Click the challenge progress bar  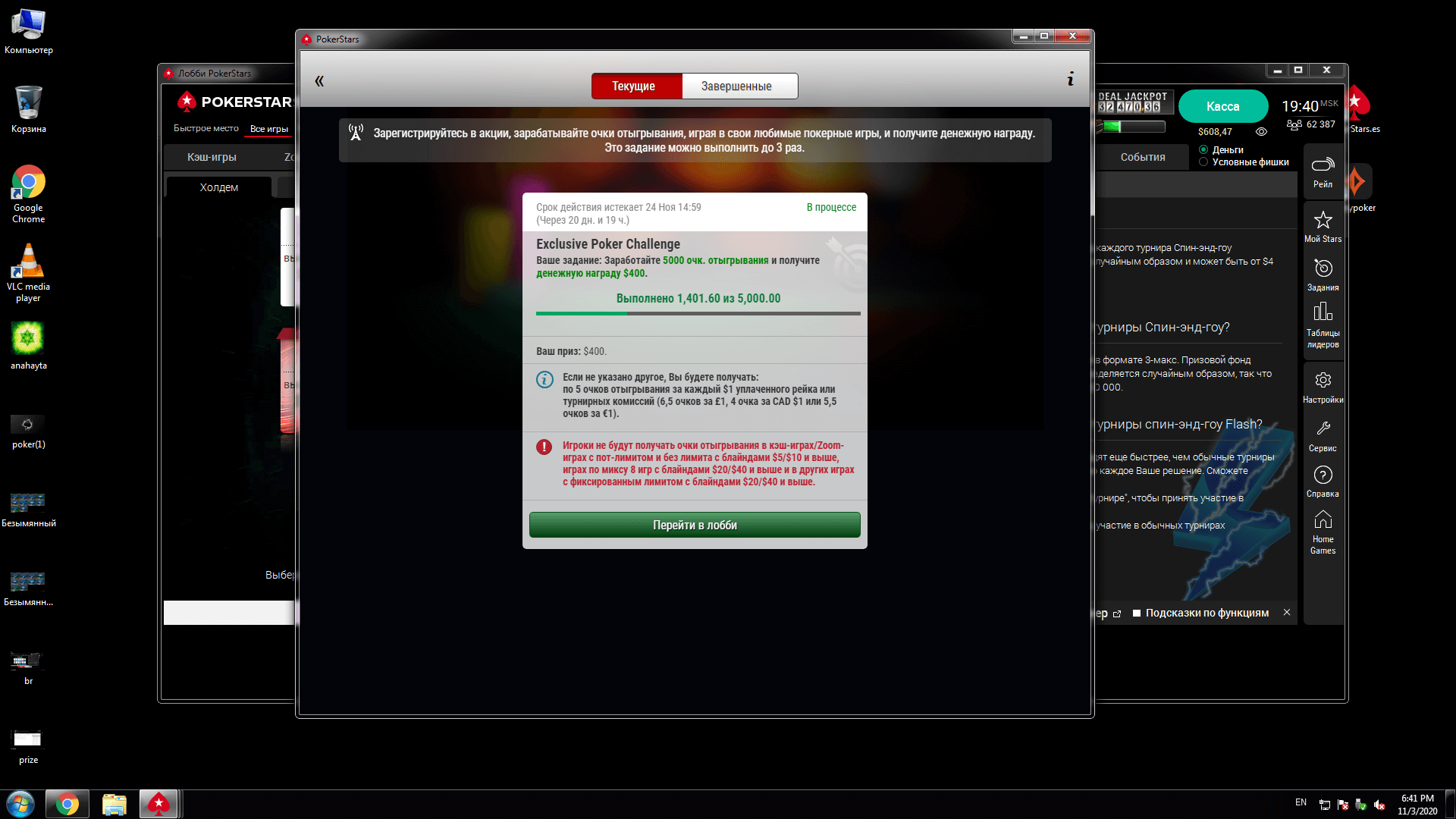click(x=698, y=313)
